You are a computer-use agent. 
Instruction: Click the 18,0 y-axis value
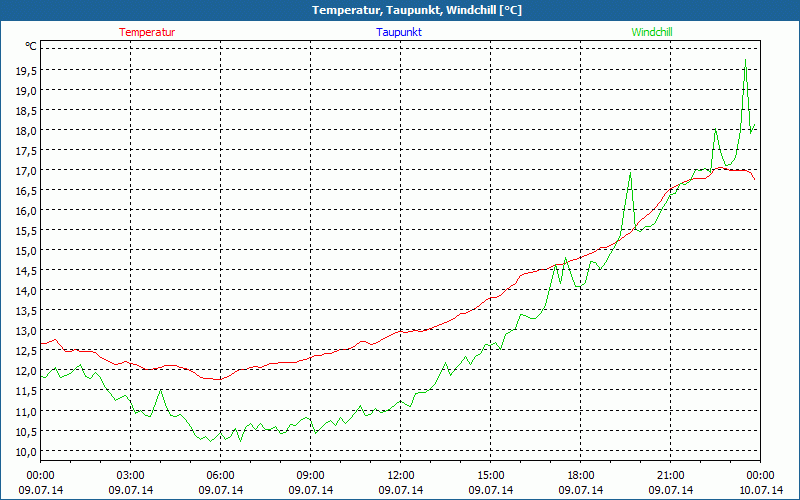26,131
